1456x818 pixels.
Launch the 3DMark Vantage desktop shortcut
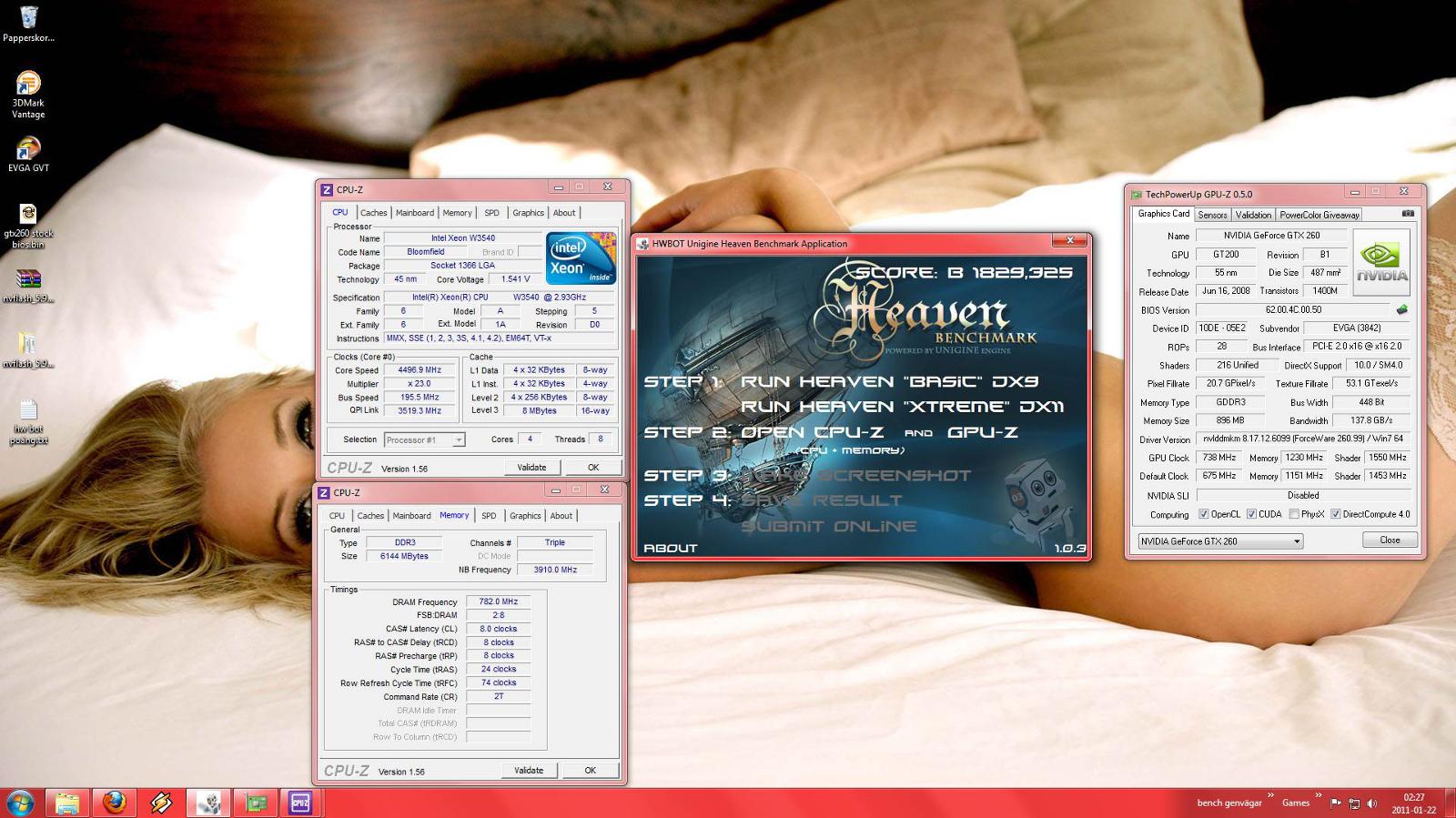tap(28, 94)
